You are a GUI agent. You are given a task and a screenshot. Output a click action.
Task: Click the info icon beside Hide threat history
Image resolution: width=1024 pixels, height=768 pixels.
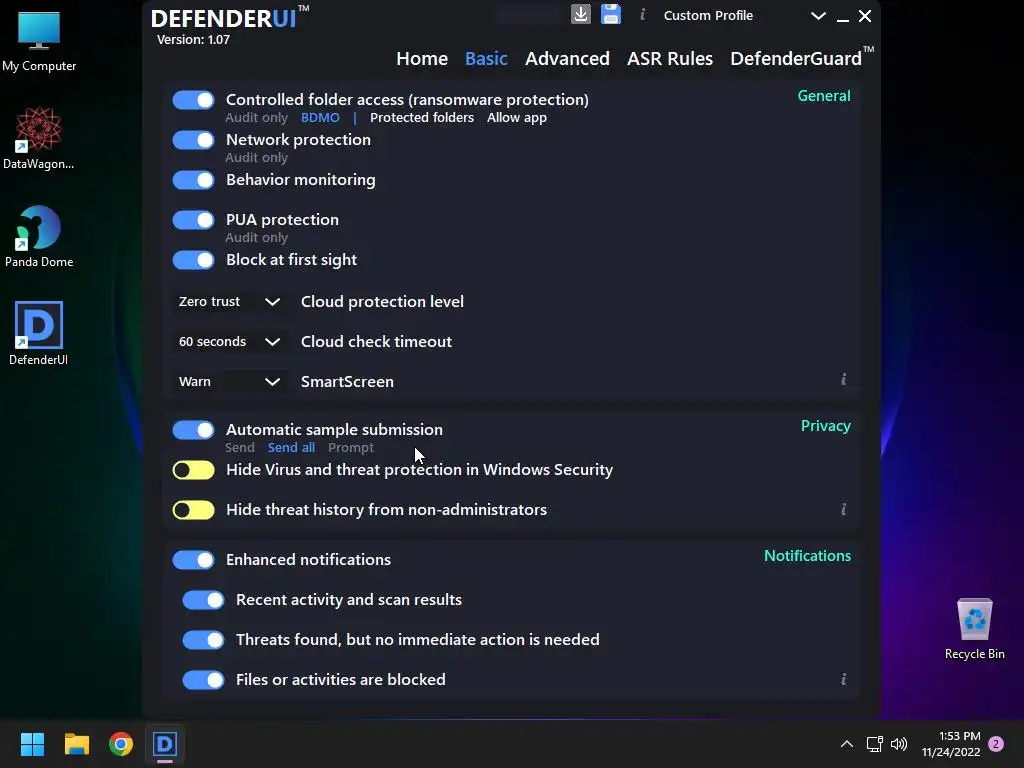844,509
